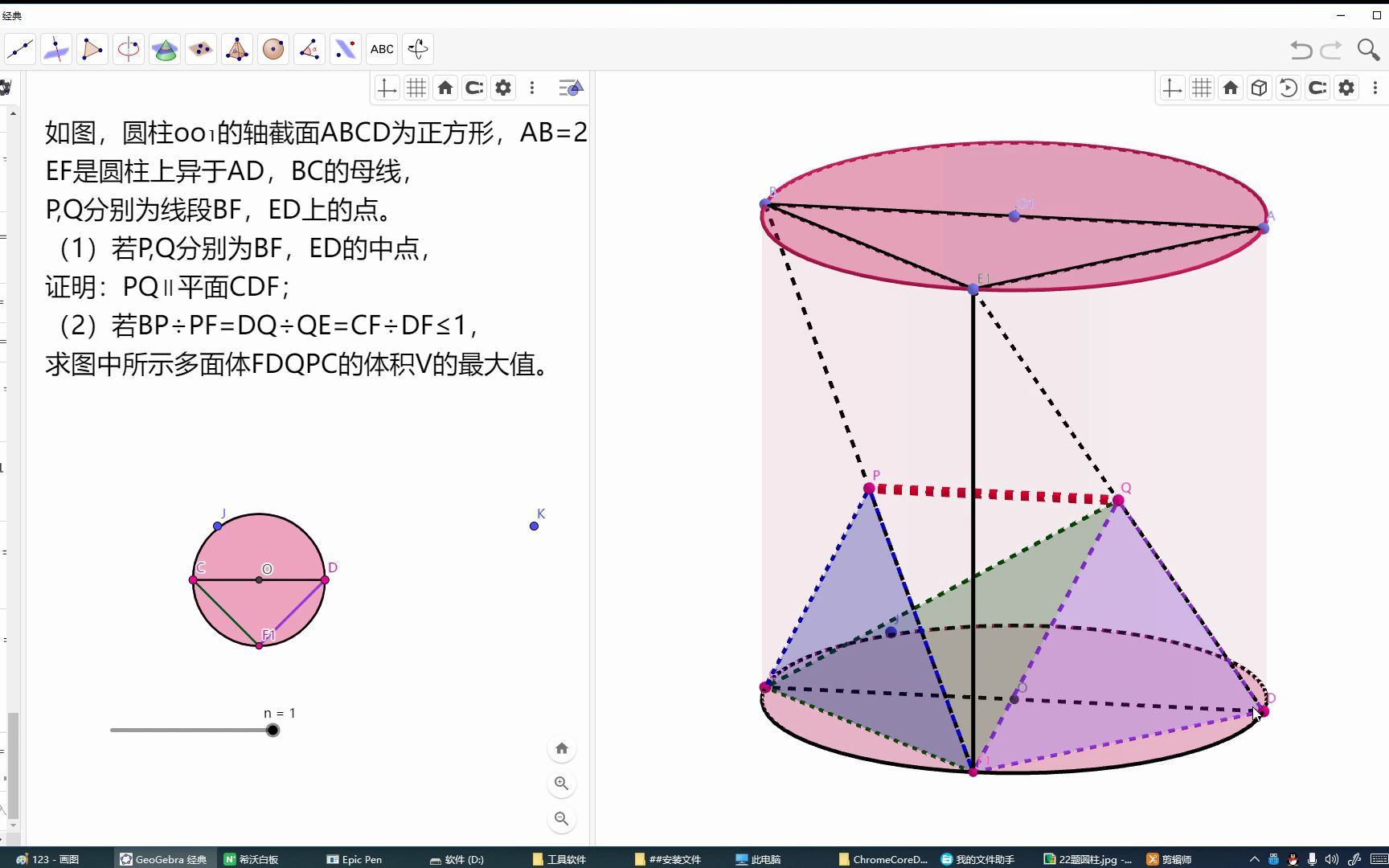Select the Angle measurement tool
The image size is (1389, 868).
(309, 49)
